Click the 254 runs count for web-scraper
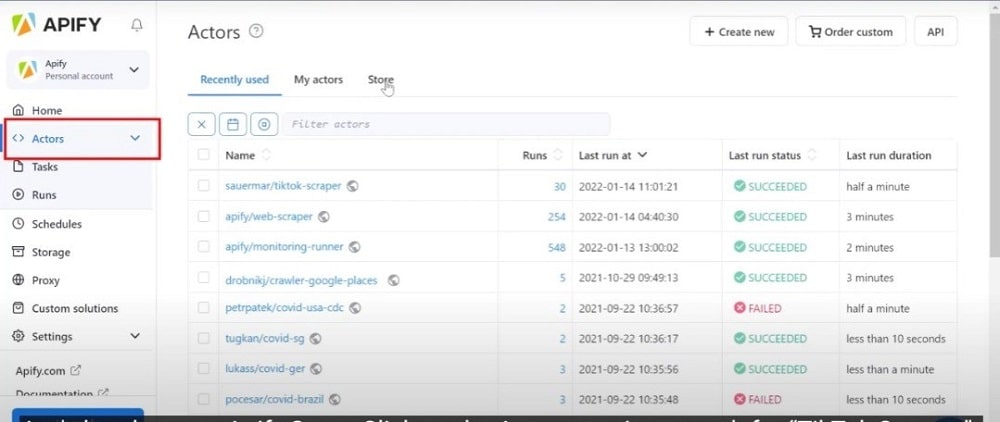Image resolution: width=1000 pixels, height=422 pixels. (x=557, y=217)
